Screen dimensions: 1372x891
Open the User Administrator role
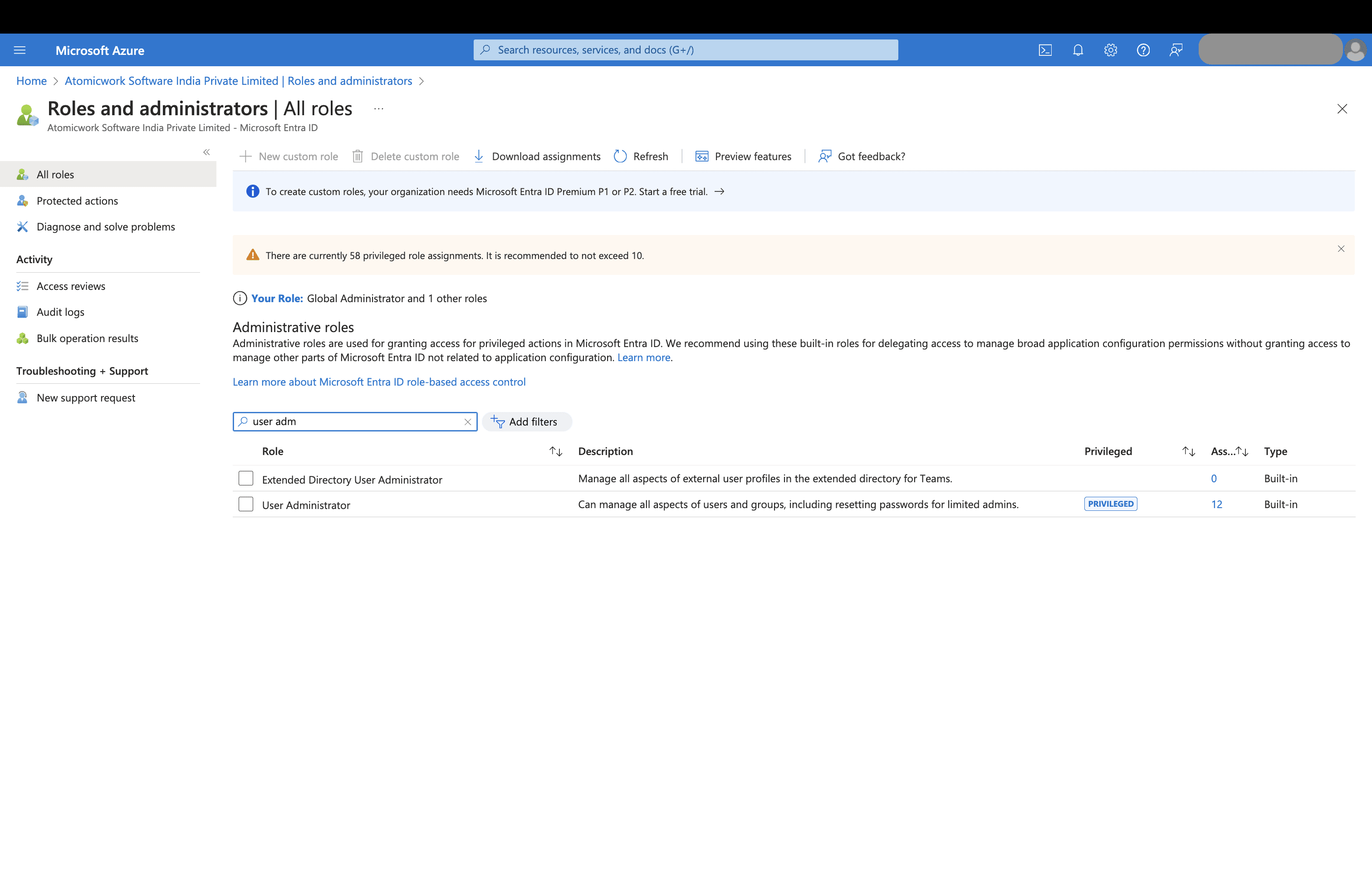point(306,505)
